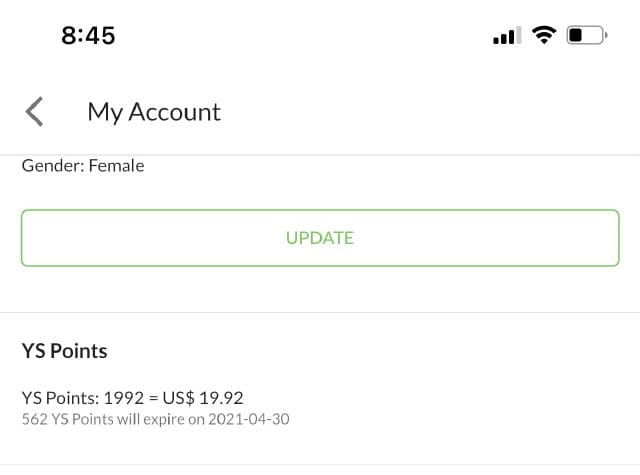Tap the 8:45 clock in status bar

pyautogui.click(x=88, y=35)
